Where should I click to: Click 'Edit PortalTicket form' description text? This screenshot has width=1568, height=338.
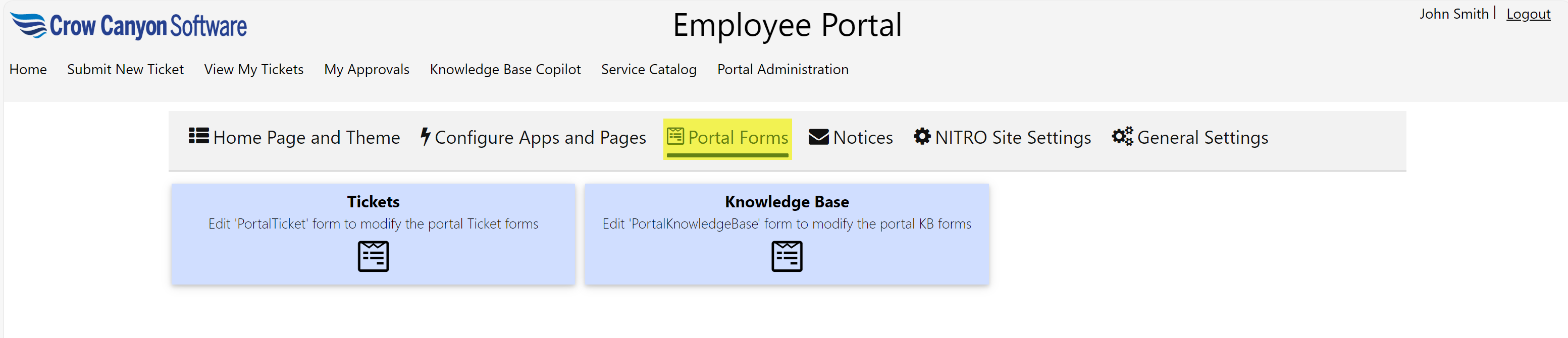coord(373,223)
